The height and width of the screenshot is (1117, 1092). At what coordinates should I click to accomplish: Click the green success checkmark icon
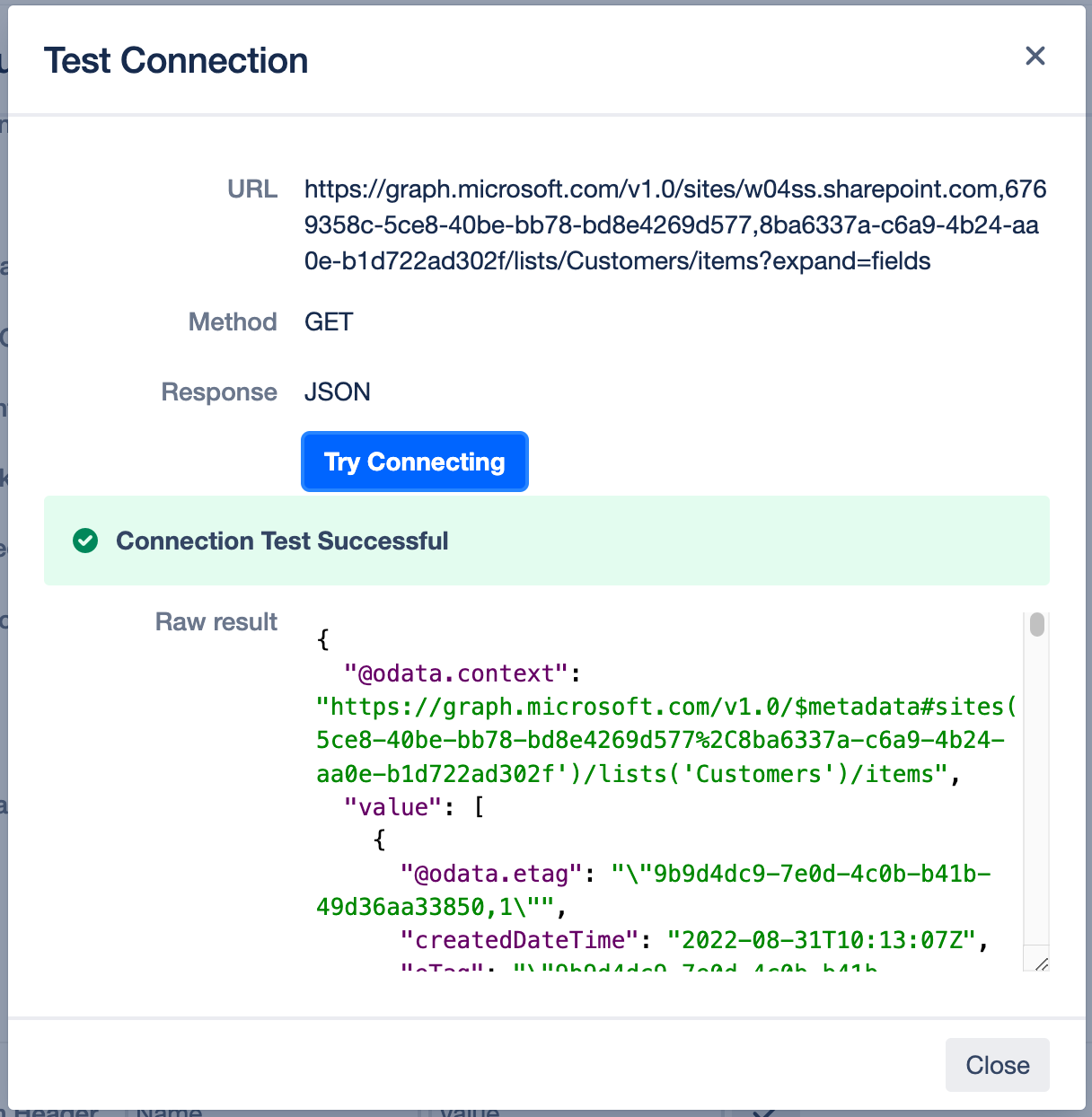click(x=85, y=541)
